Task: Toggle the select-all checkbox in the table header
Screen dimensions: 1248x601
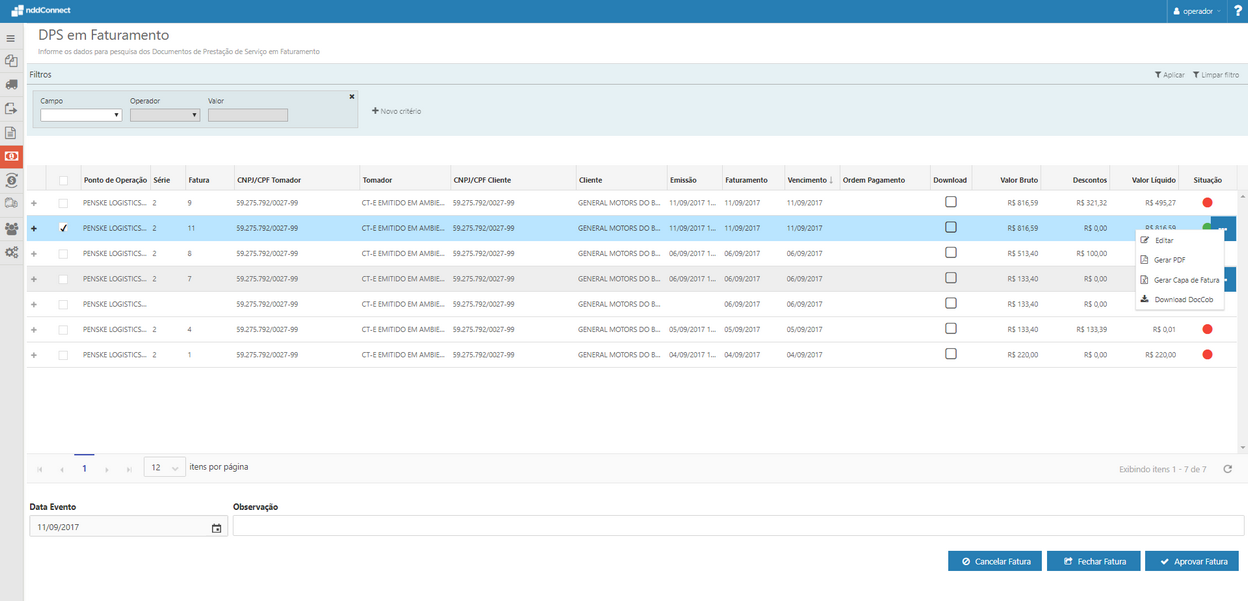Action: [64, 180]
